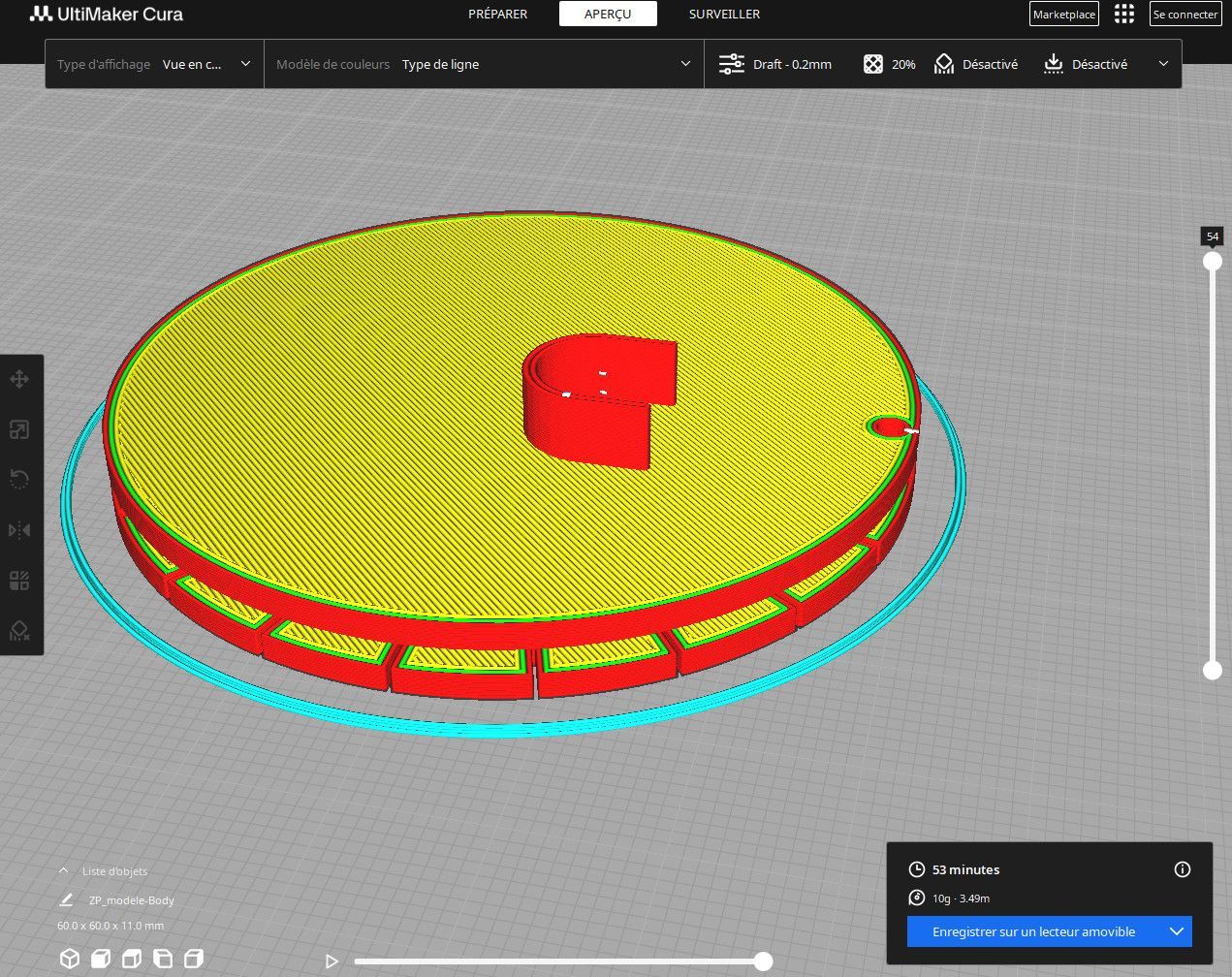Expand the print settings panel chevron

pyautogui.click(x=1163, y=64)
